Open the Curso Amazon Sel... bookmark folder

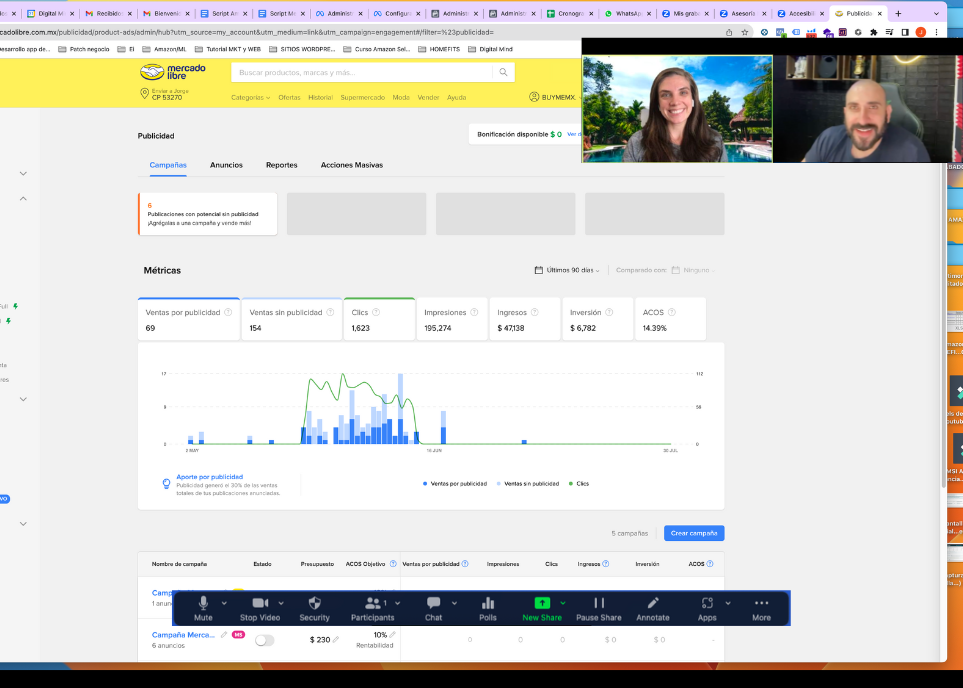pos(376,49)
